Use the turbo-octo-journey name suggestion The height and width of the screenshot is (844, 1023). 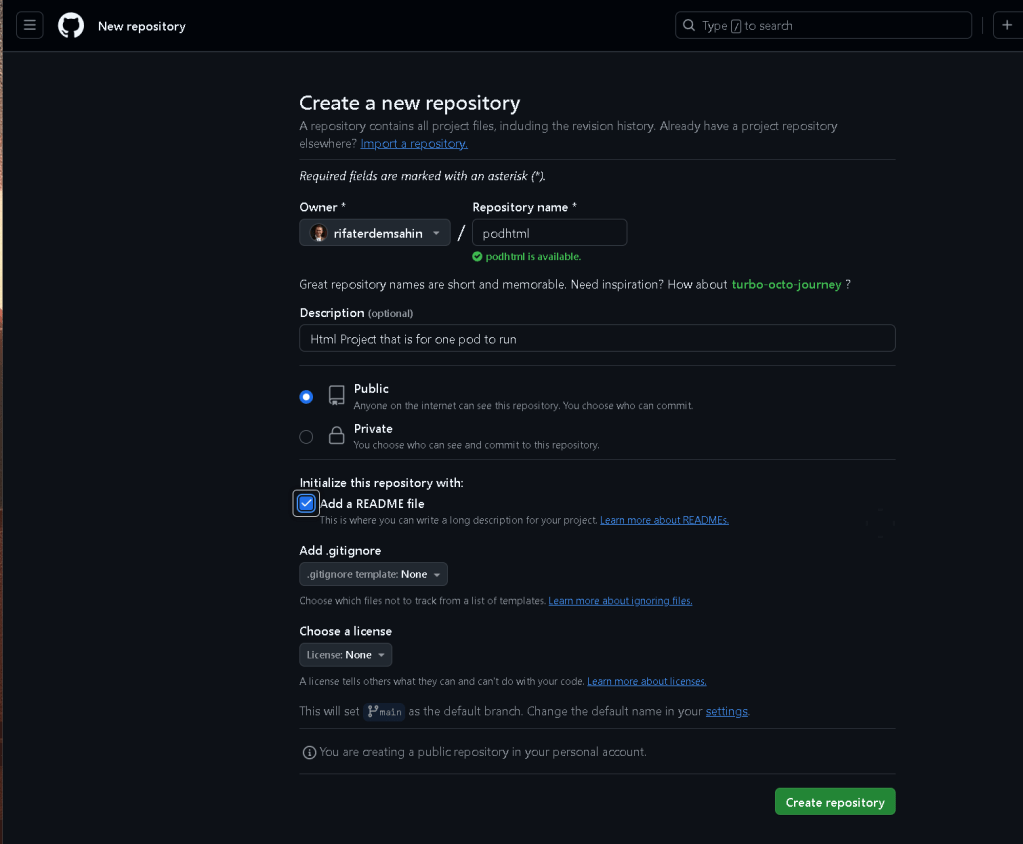pos(786,284)
